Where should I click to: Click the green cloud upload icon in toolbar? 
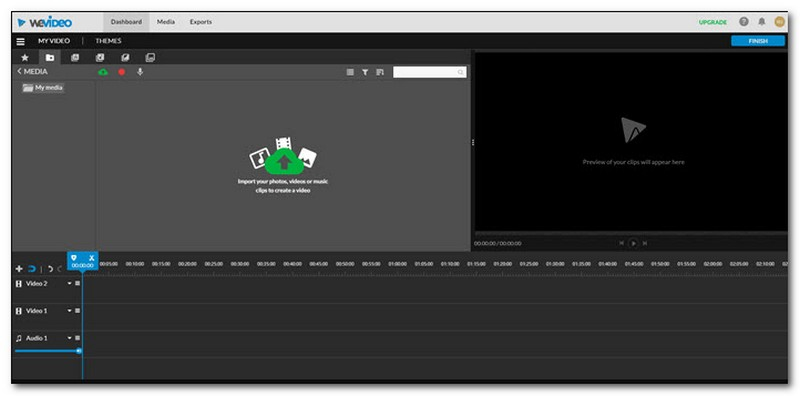103,72
